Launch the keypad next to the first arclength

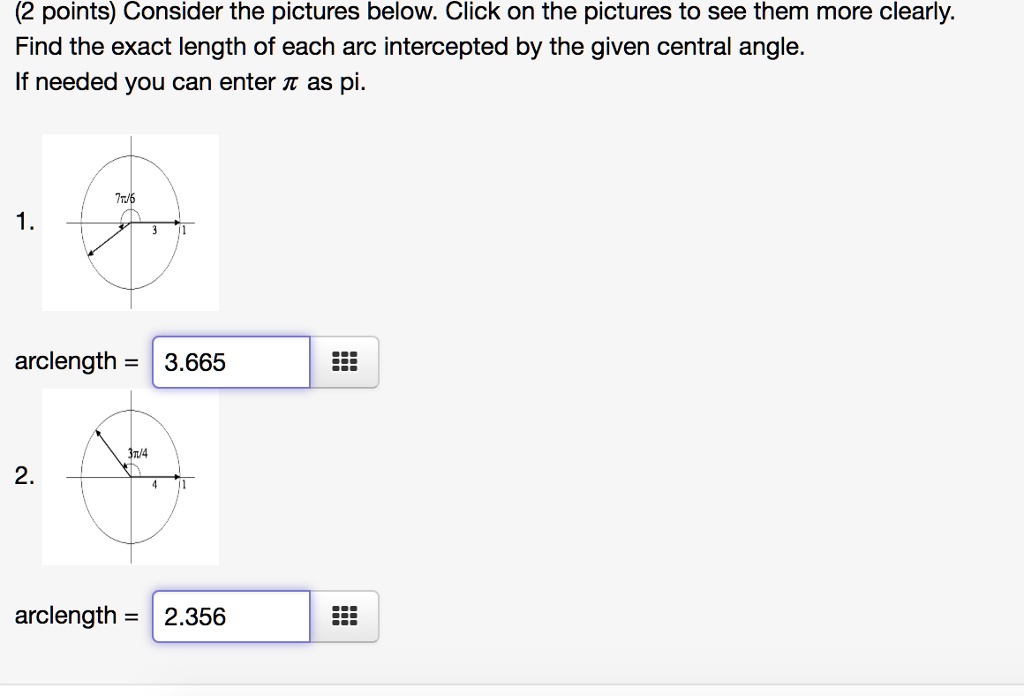tap(344, 362)
